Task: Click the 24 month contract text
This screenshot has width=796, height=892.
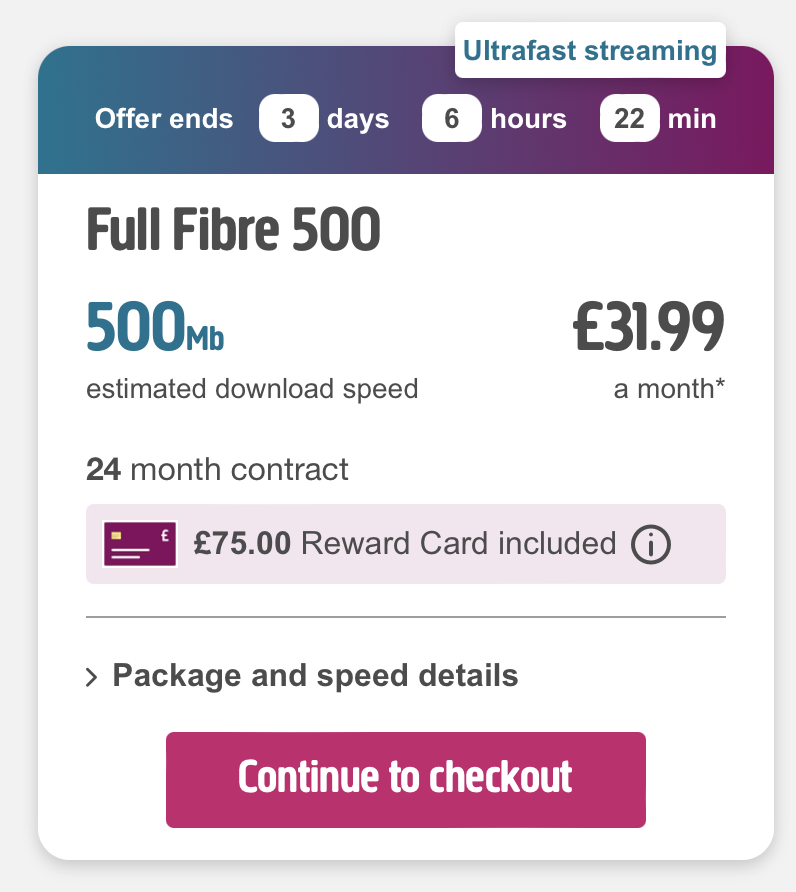Action: pyautogui.click(x=217, y=469)
